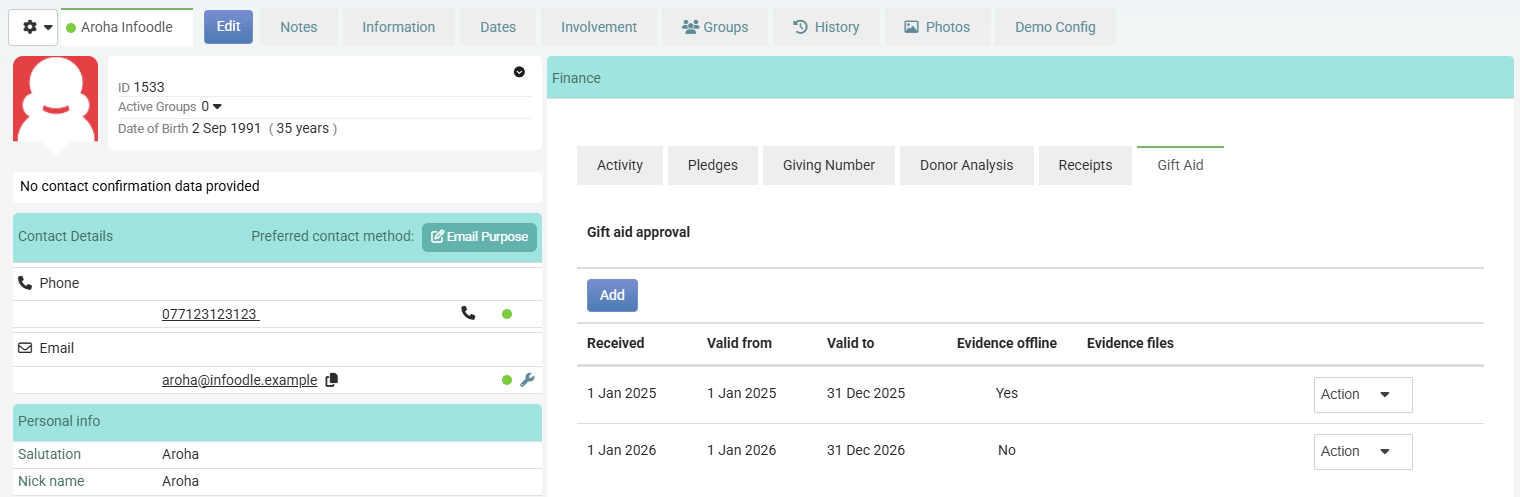Click the Received column header

[616, 343]
